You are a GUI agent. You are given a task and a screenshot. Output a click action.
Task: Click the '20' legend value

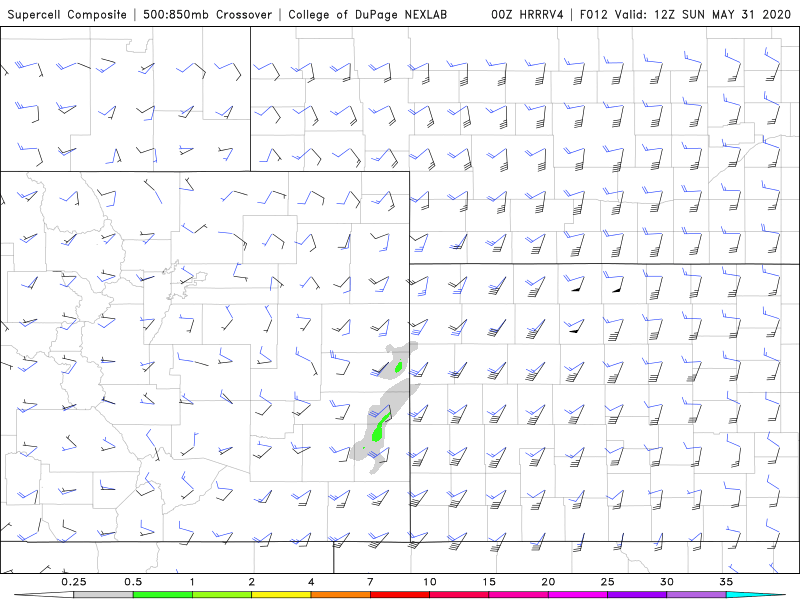pos(548,582)
